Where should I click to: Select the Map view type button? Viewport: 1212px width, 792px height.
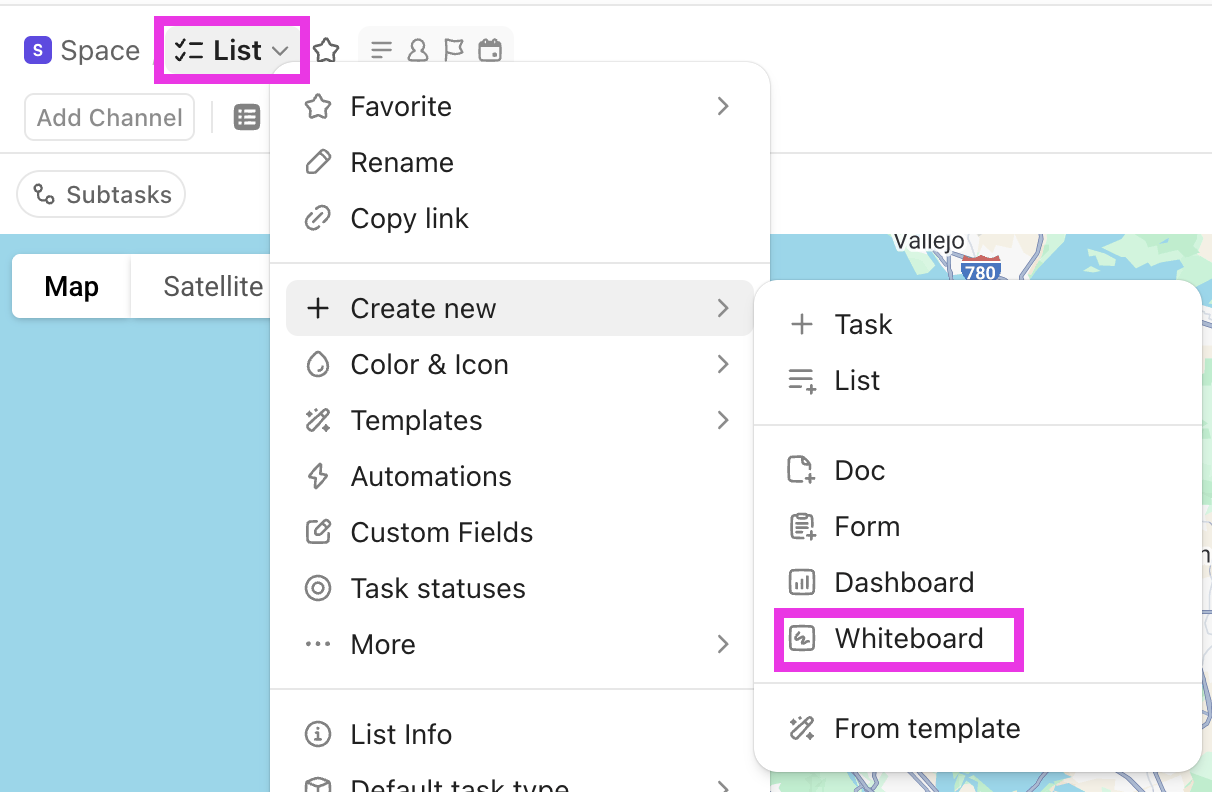pyautogui.click(x=72, y=287)
